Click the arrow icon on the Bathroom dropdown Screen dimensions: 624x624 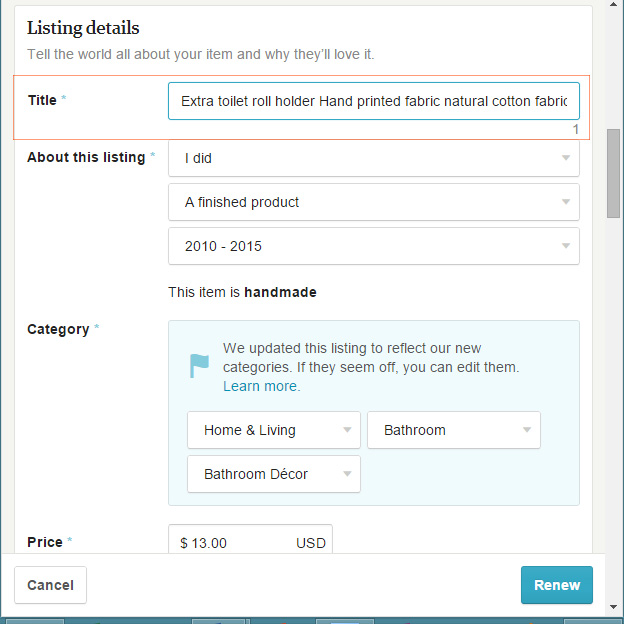click(x=526, y=430)
